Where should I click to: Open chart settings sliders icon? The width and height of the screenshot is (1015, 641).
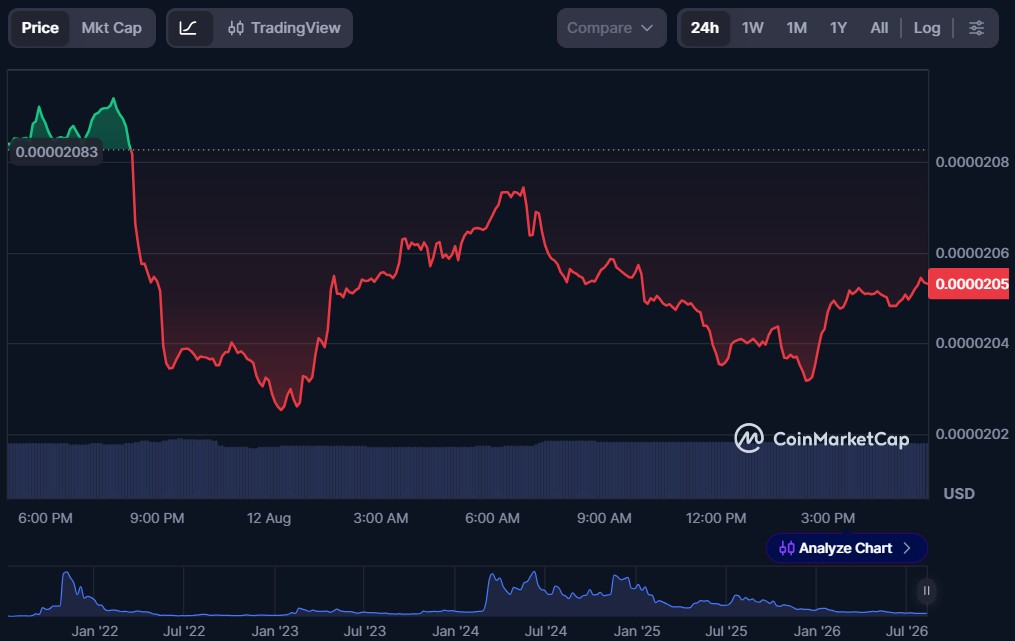tap(976, 28)
